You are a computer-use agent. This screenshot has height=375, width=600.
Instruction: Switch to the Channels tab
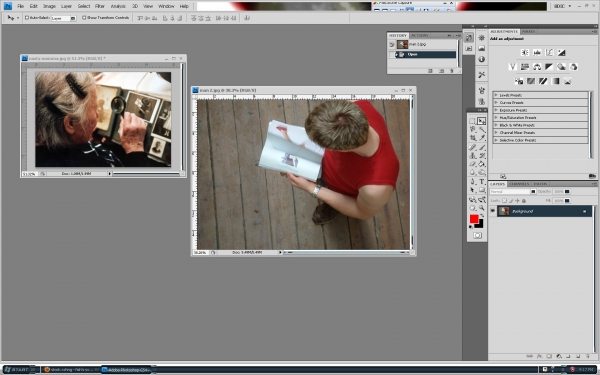(519, 184)
